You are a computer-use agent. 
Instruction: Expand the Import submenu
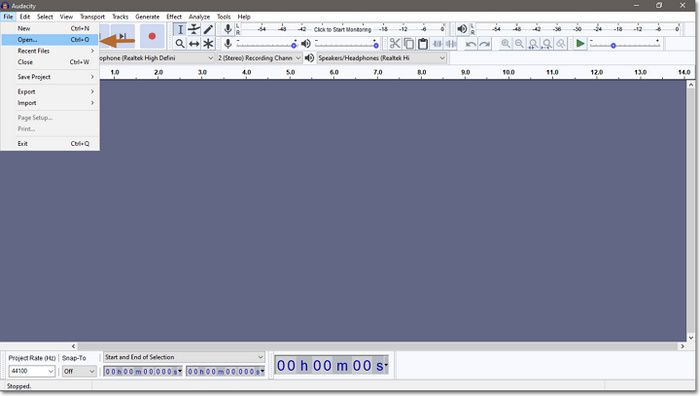pos(50,103)
